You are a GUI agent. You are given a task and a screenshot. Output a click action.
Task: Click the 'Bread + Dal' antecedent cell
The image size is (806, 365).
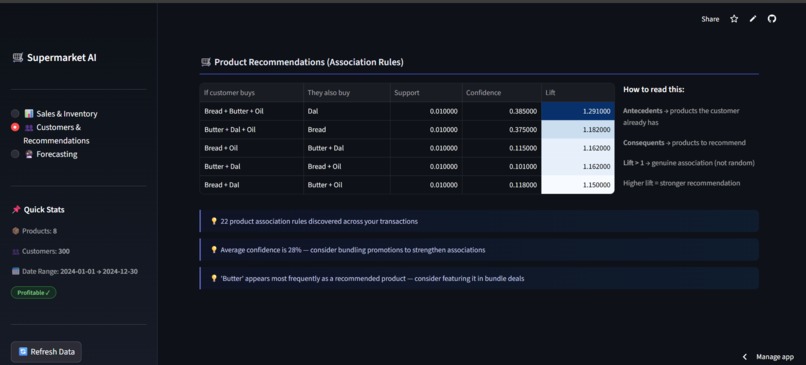[251, 185]
